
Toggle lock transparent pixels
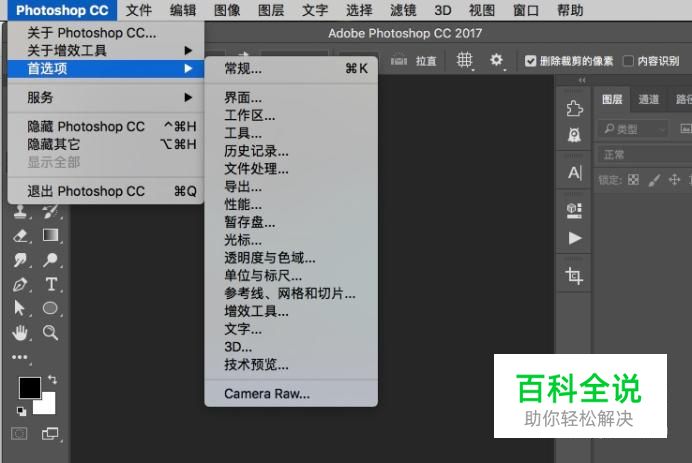633,180
